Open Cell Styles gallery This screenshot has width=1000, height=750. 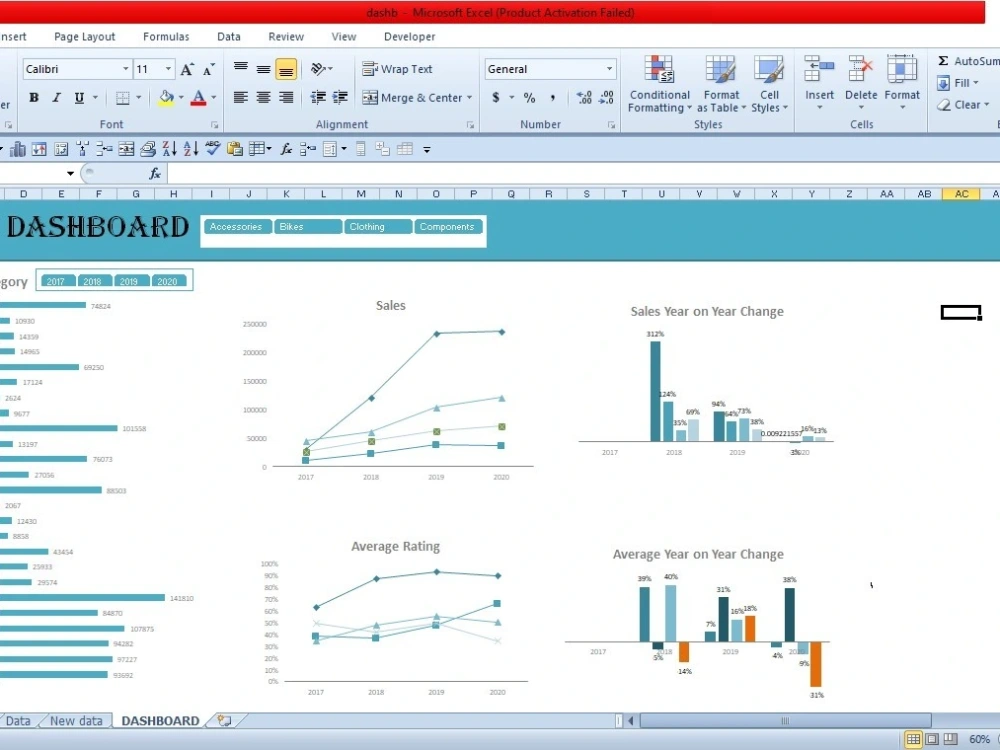769,84
